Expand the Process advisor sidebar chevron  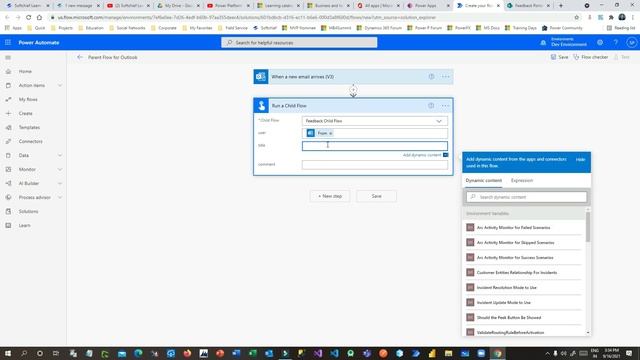(60, 198)
